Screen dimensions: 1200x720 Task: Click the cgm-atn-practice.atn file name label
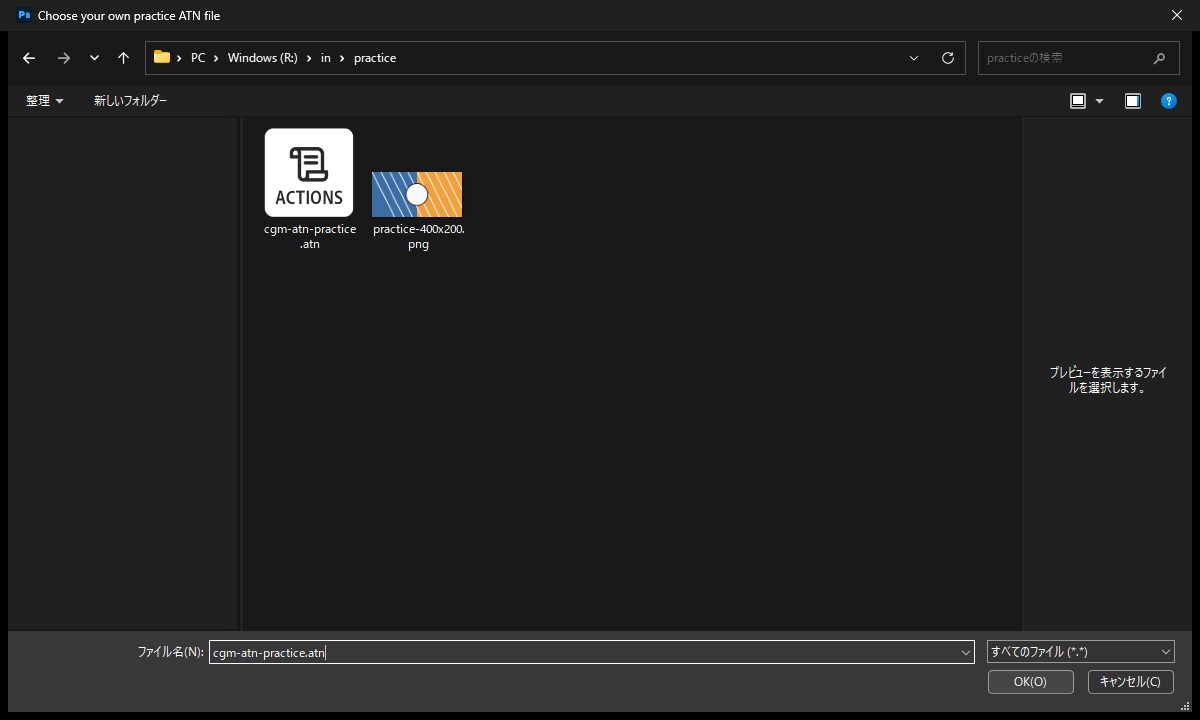coord(310,236)
